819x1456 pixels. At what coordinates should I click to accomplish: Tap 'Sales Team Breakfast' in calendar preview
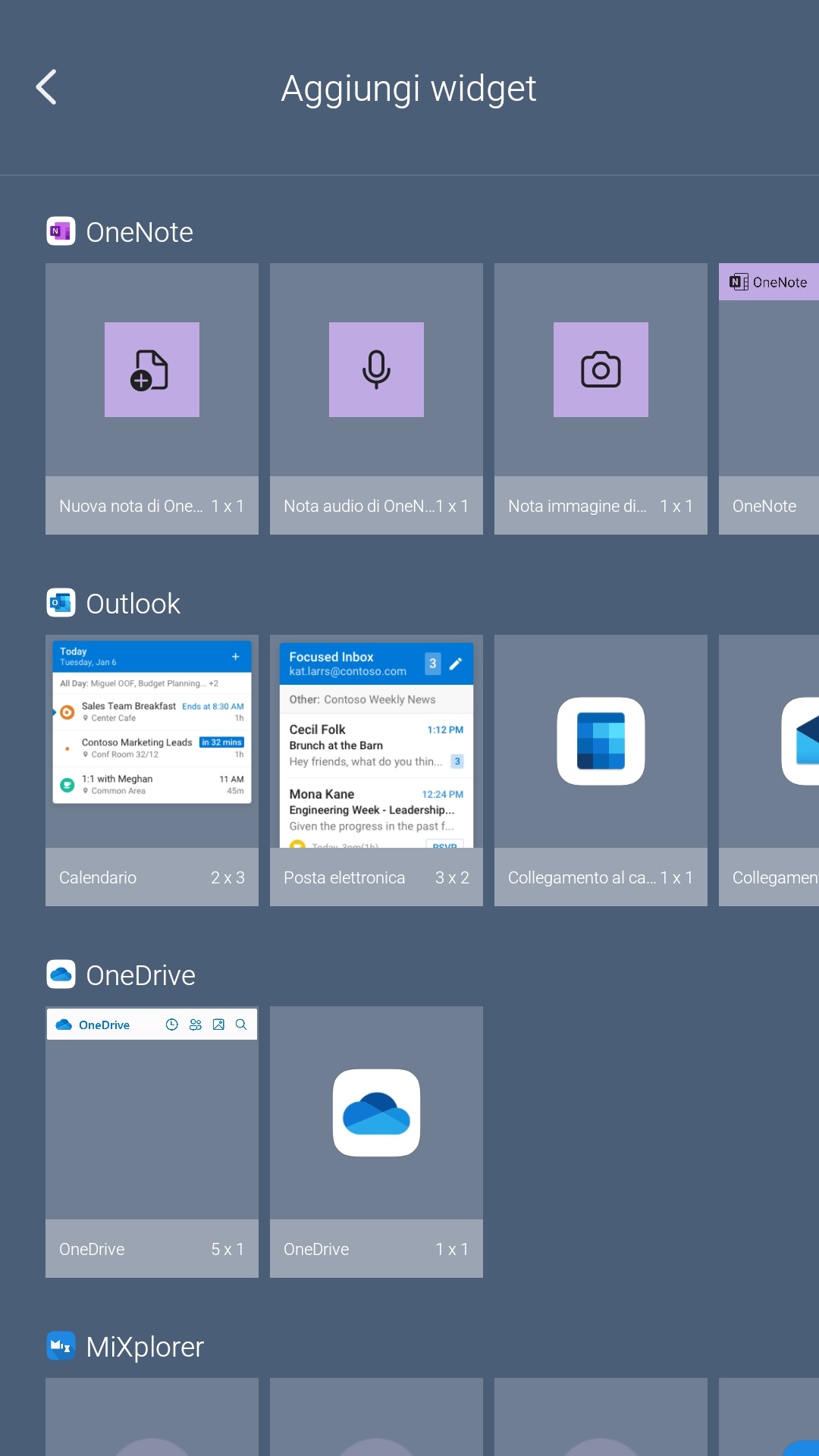tap(129, 706)
